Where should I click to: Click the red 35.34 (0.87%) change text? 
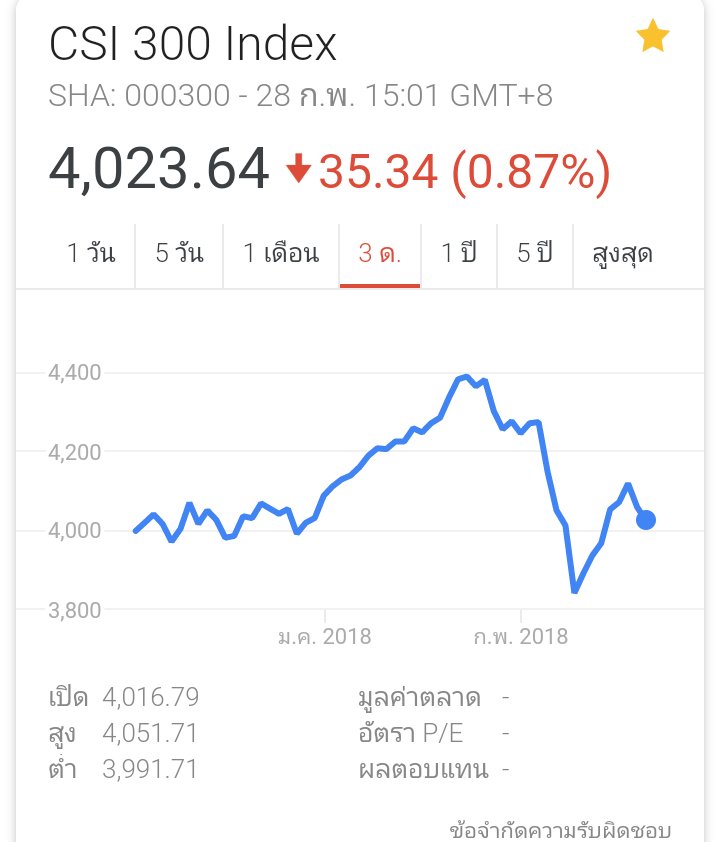click(x=464, y=172)
